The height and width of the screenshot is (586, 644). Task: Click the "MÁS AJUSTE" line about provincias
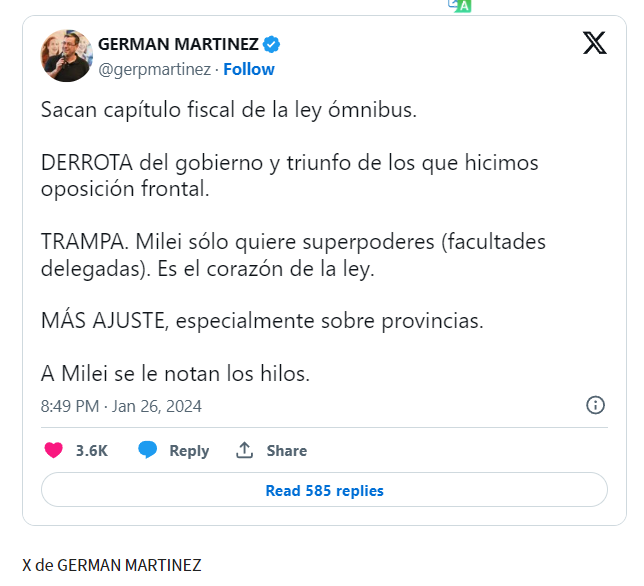261,322
